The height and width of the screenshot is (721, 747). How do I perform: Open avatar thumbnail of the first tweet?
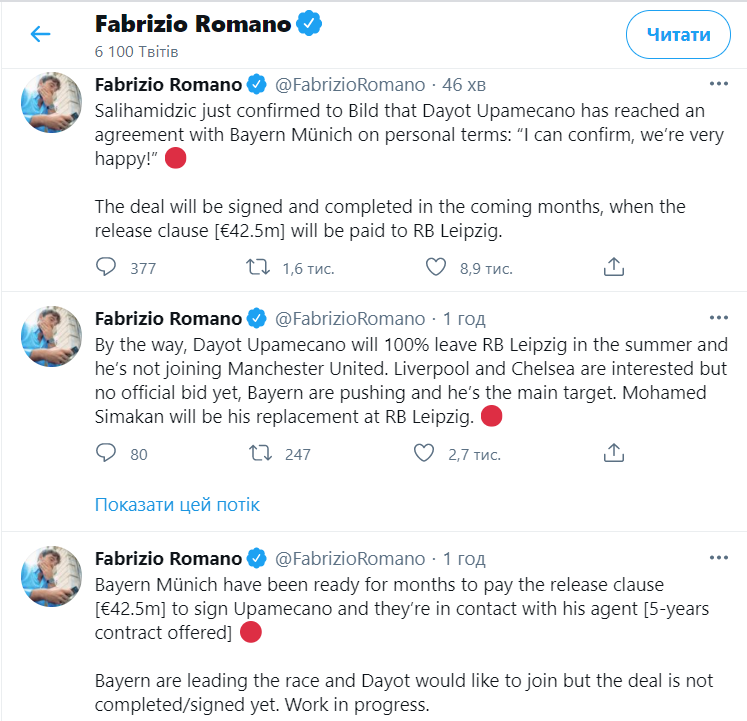[51, 102]
